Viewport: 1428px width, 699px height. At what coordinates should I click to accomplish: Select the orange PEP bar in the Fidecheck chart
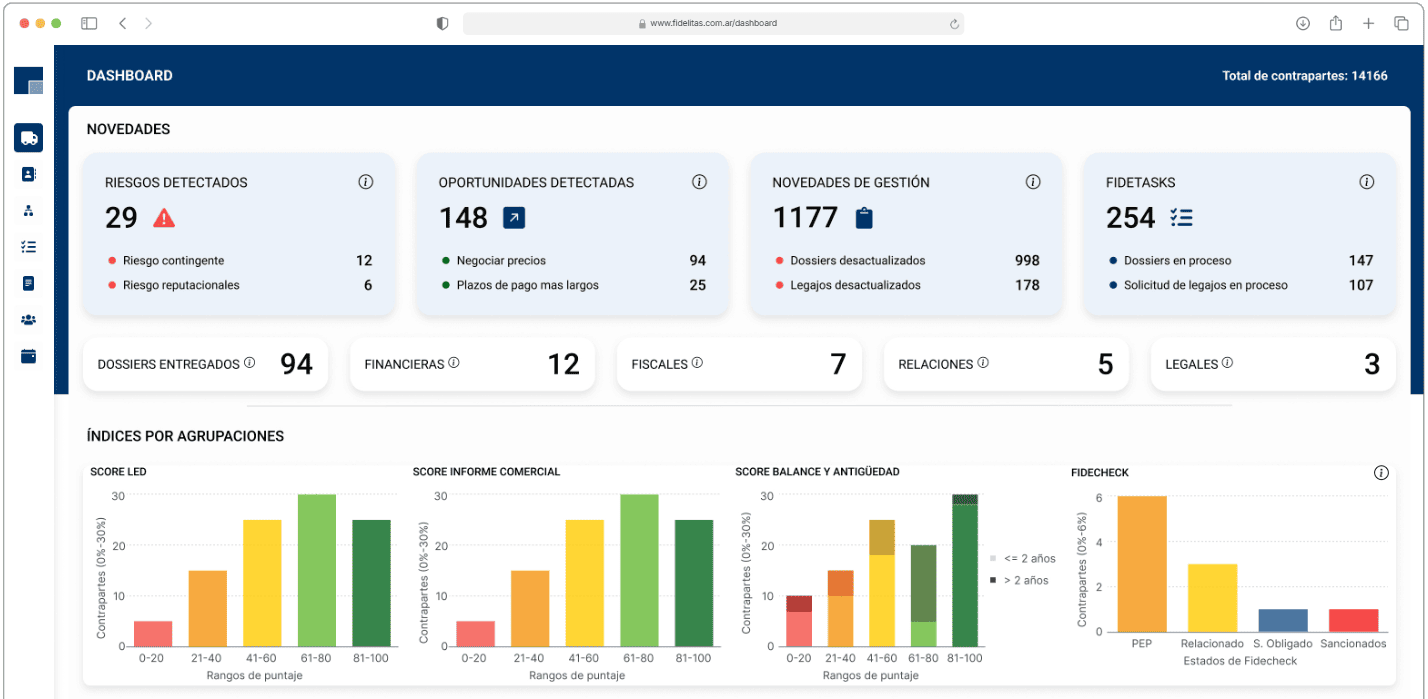click(x=1141, y=563)
